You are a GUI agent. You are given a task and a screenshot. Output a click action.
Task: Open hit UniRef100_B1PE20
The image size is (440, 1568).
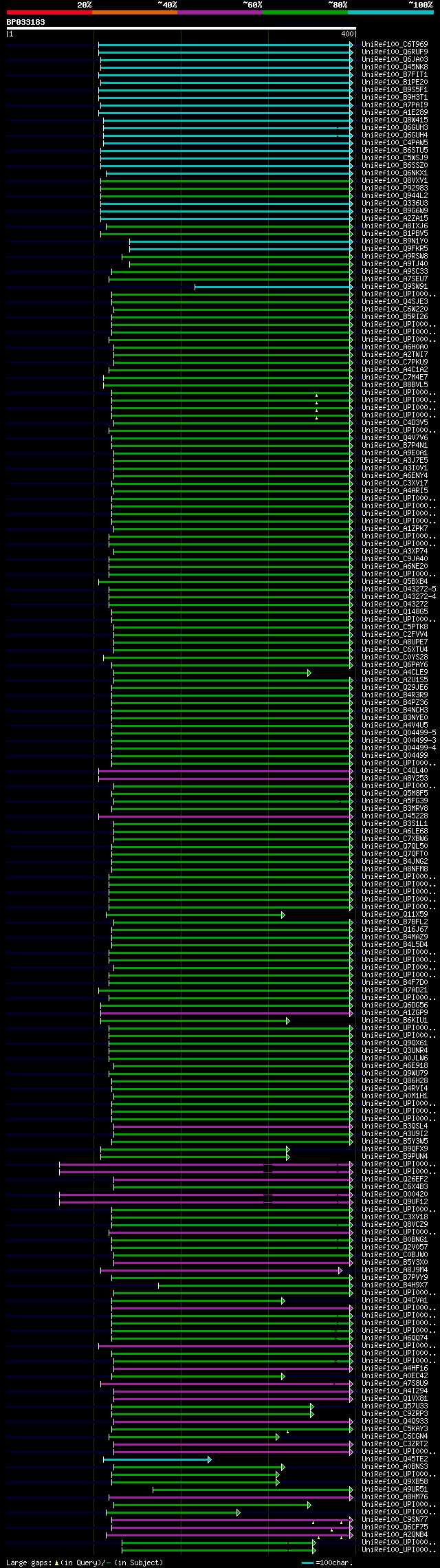(395, 82)
